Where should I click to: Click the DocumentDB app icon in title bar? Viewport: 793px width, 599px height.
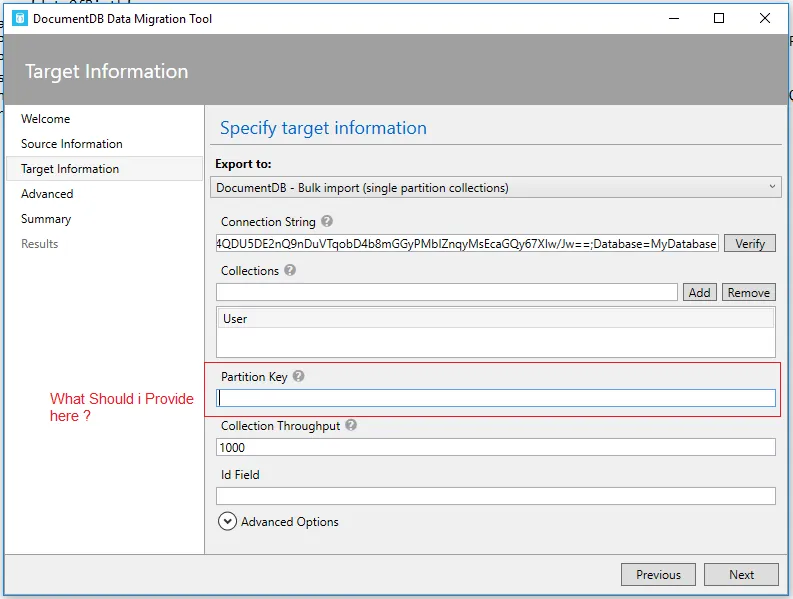point(20,19)
